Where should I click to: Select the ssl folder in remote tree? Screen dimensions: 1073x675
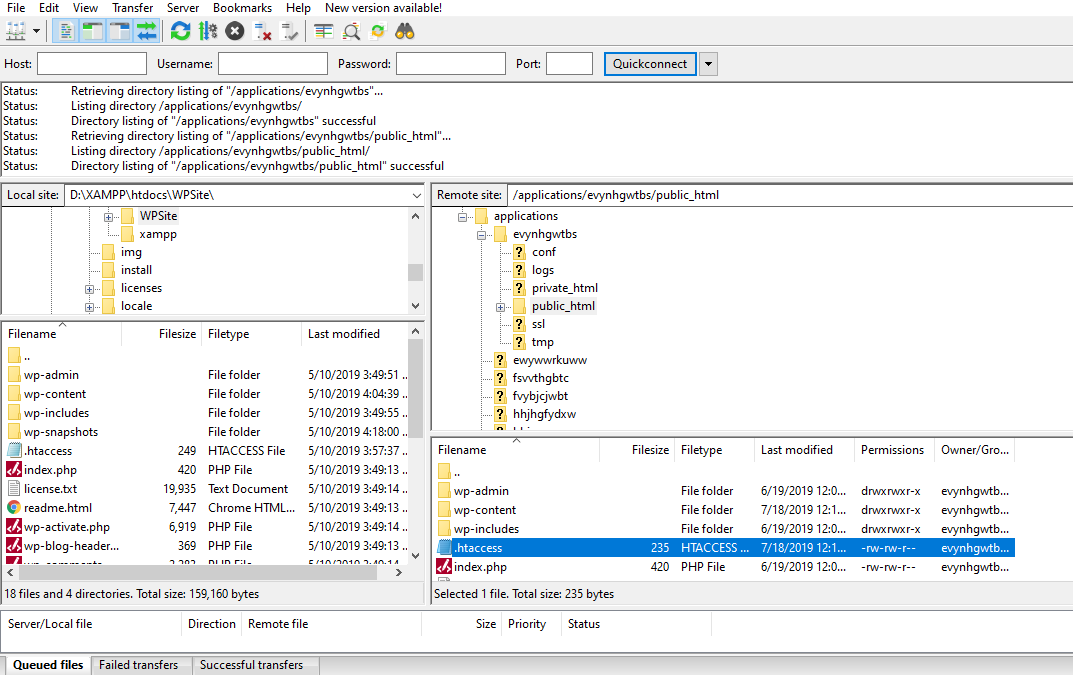point(539,324)
